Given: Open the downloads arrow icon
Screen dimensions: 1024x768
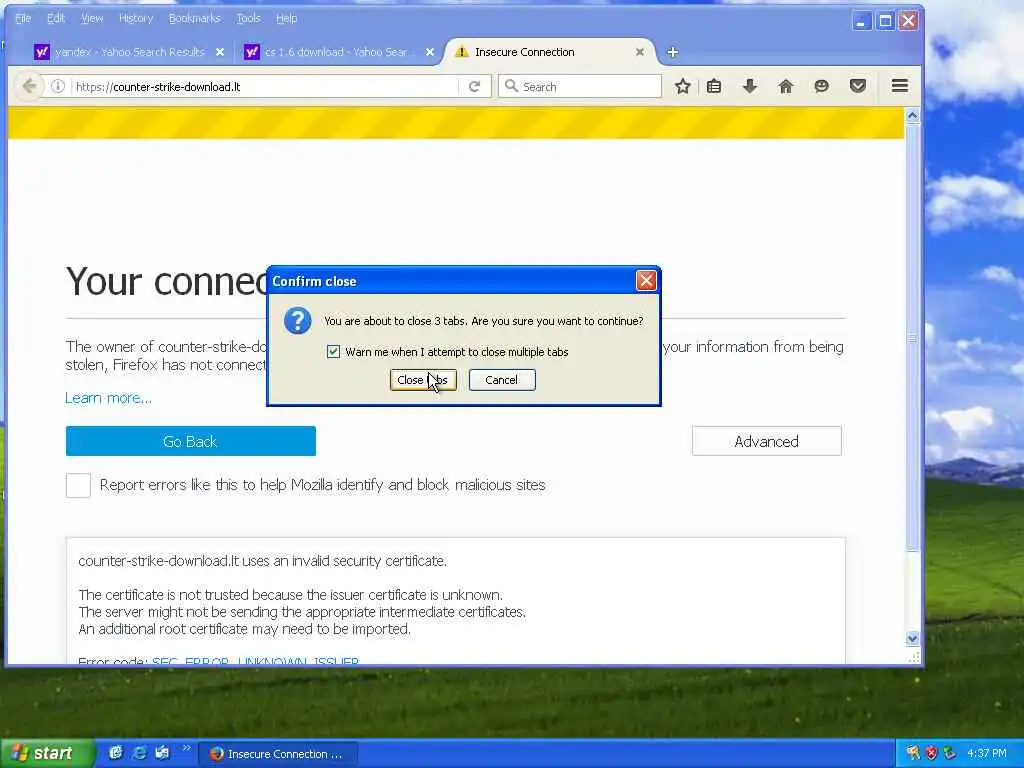Looking at the screenshot, I should [x=750, y=86].
